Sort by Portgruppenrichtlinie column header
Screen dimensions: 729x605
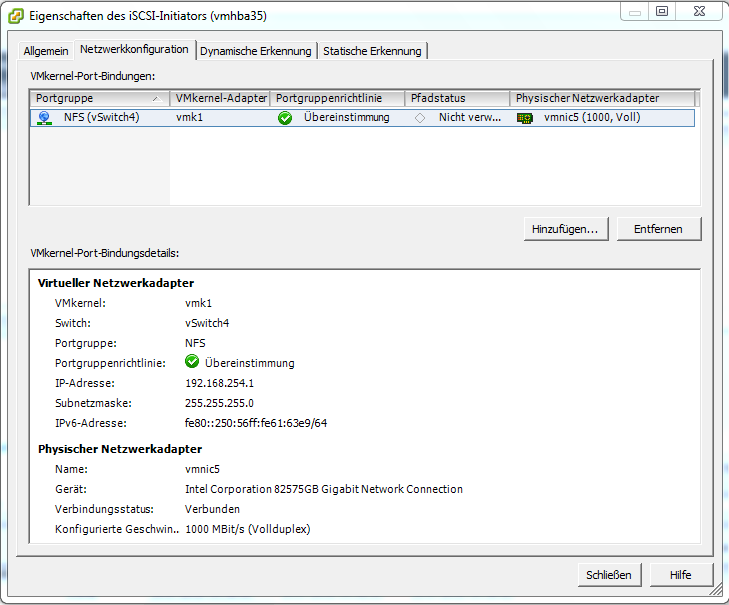pyautogui.click(x=337, y=98)
